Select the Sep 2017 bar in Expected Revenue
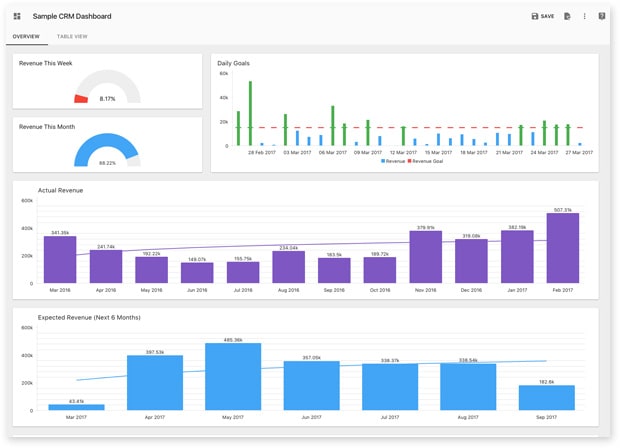 [546, 398]
